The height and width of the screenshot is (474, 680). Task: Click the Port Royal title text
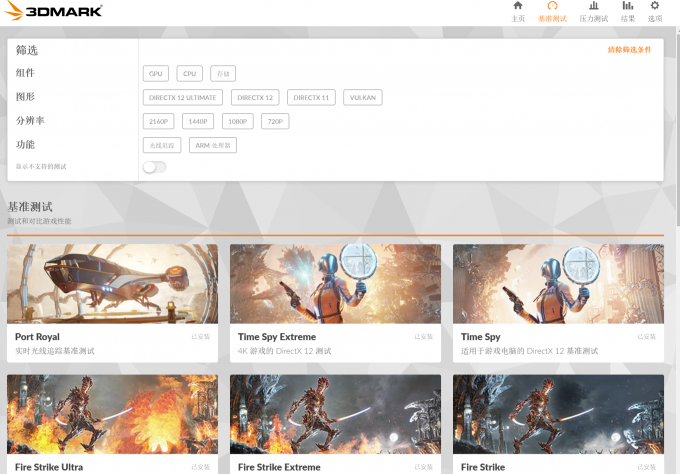click(x=37, y=337)
